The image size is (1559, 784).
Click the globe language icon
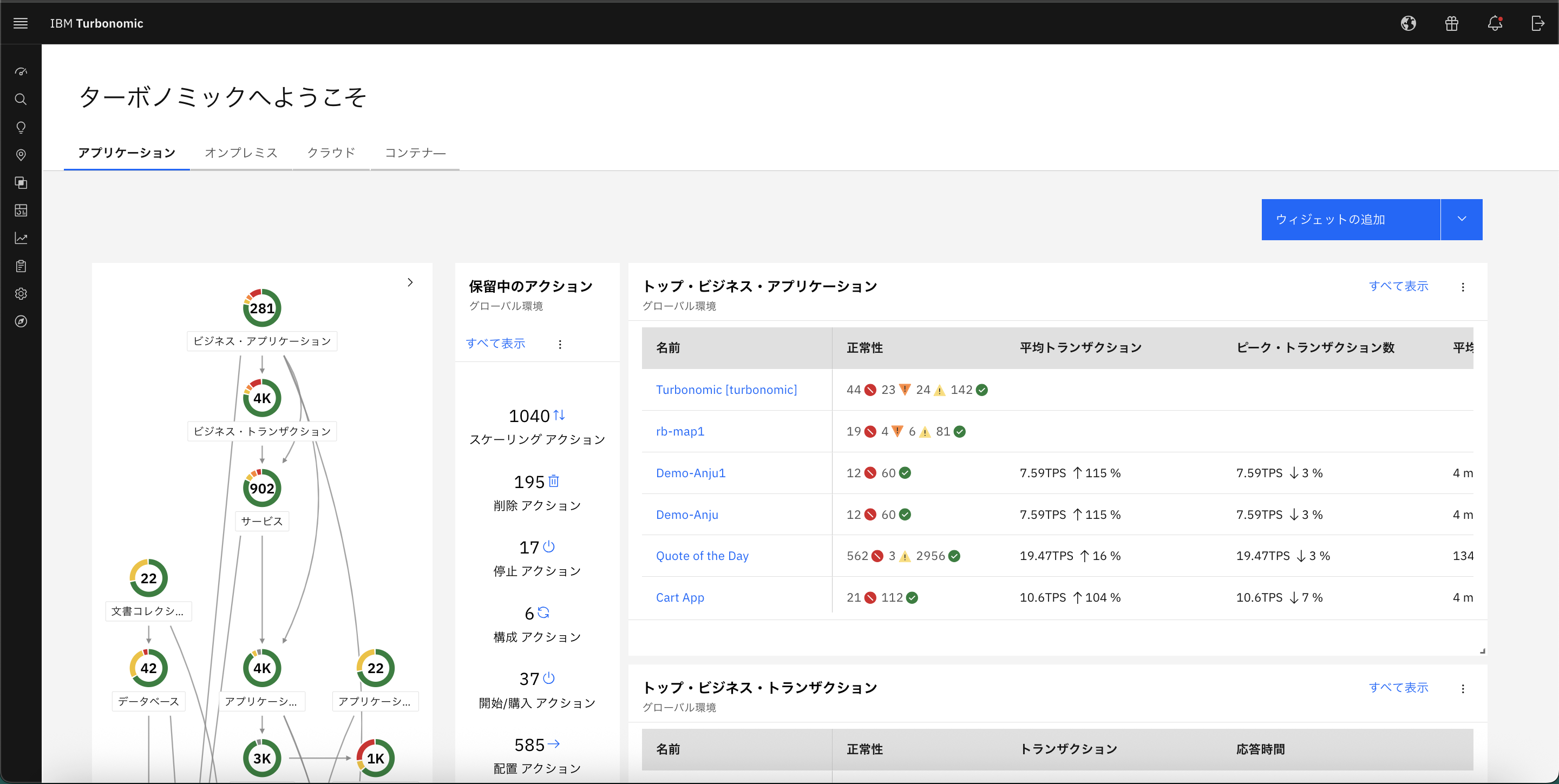click(x=1409, y=23)
